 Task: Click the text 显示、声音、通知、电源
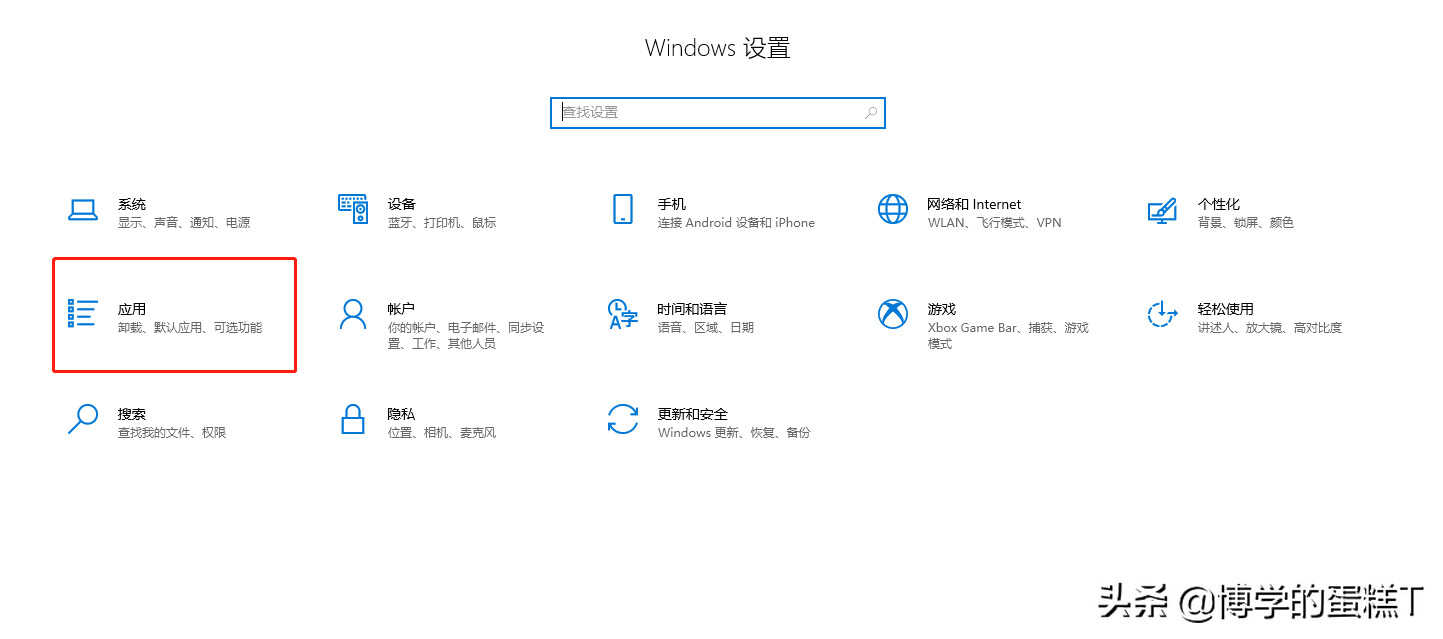pyautogui.click(x=184, y=223)
